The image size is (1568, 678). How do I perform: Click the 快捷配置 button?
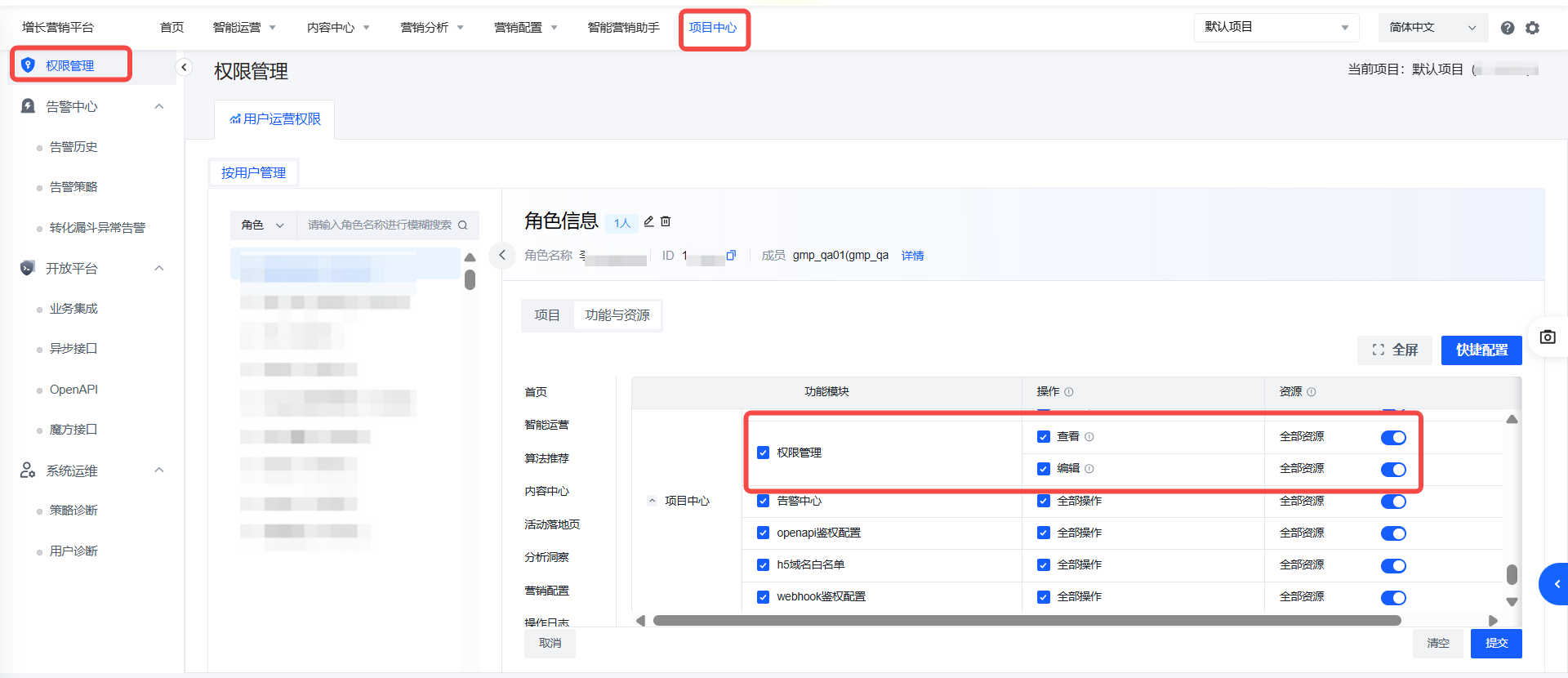point(1481,350)
